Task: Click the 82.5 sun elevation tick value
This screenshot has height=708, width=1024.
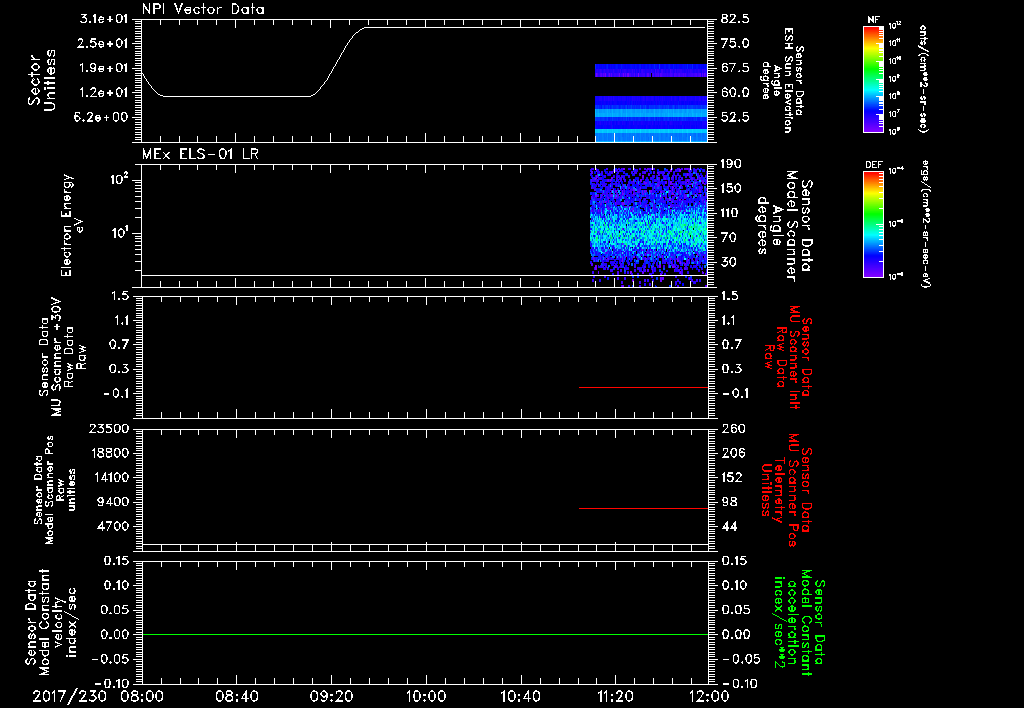Action: (x=735, y=19)
